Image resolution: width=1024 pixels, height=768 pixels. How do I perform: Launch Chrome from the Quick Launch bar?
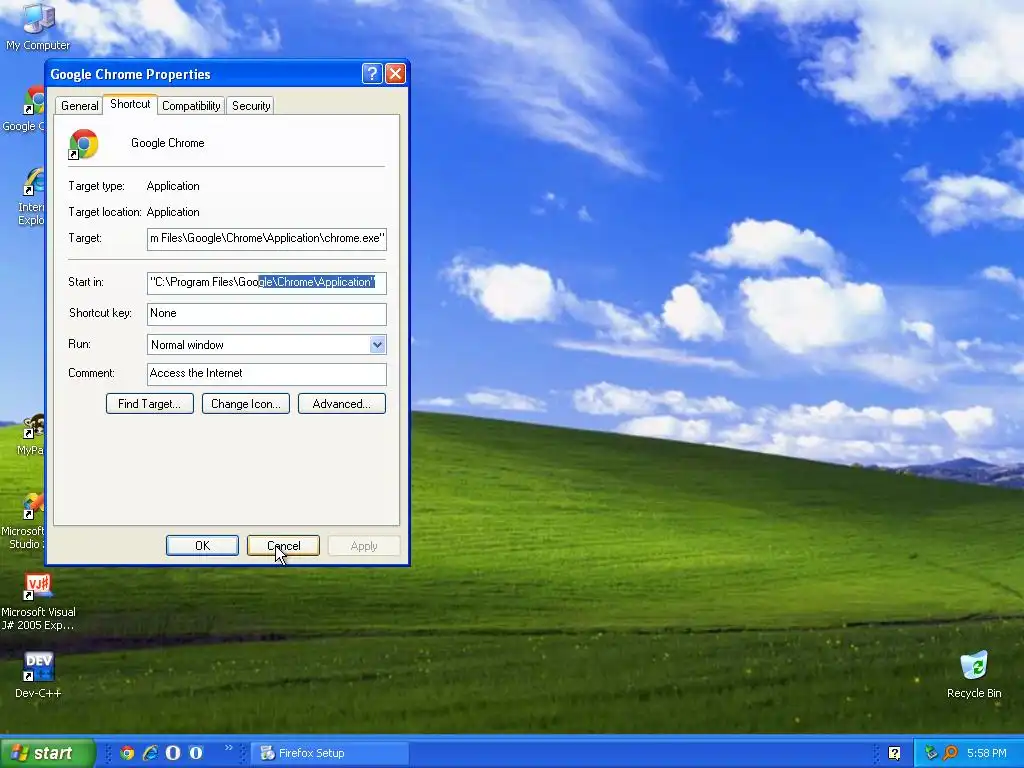pyautogui.click(x=127, y=753)
